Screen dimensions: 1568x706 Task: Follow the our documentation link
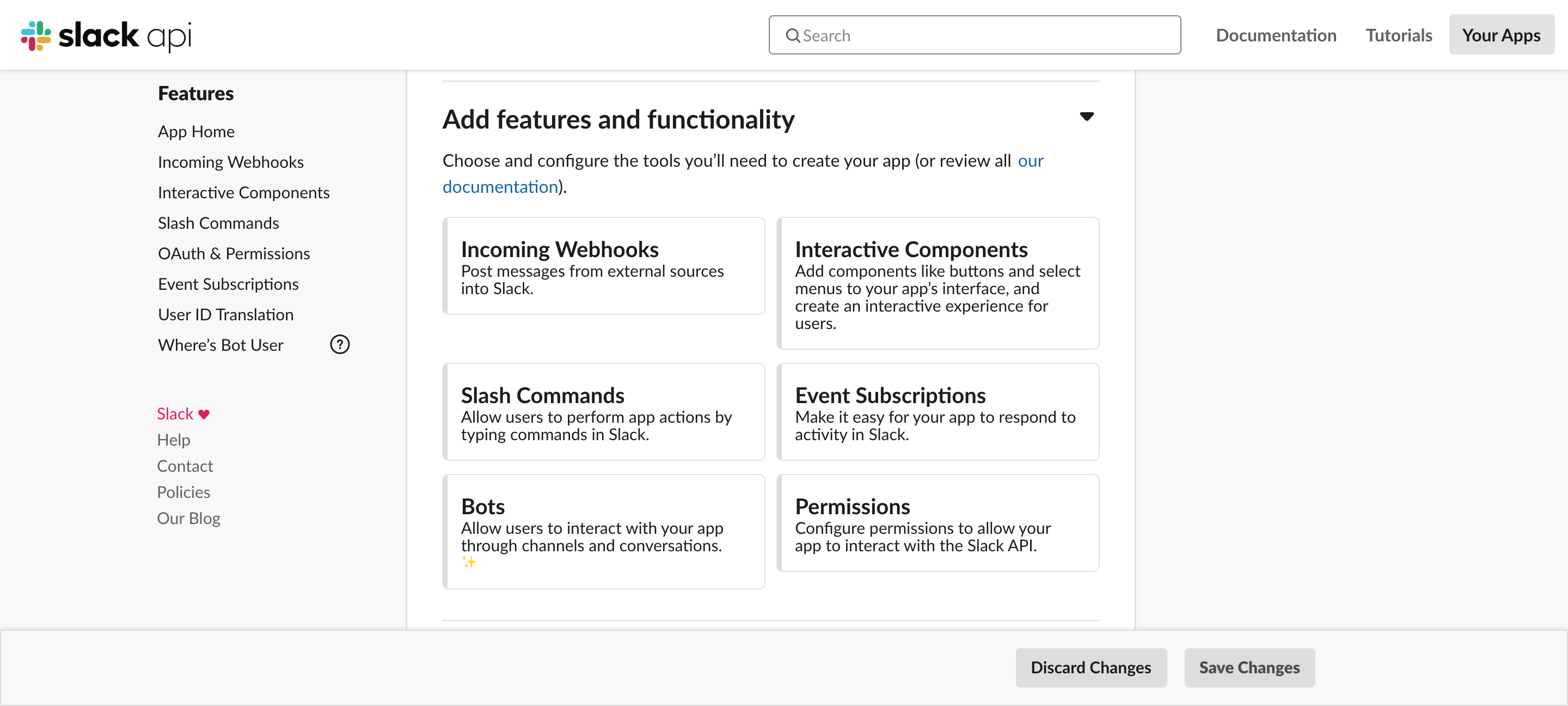click(500, 187)
